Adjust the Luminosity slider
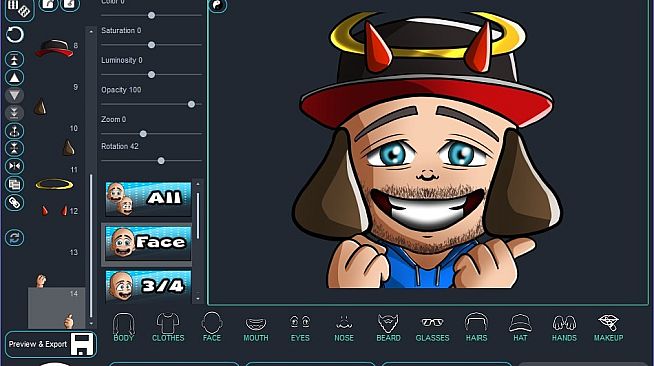The height and width of the screenshot is (366, 654). [151, 75]
